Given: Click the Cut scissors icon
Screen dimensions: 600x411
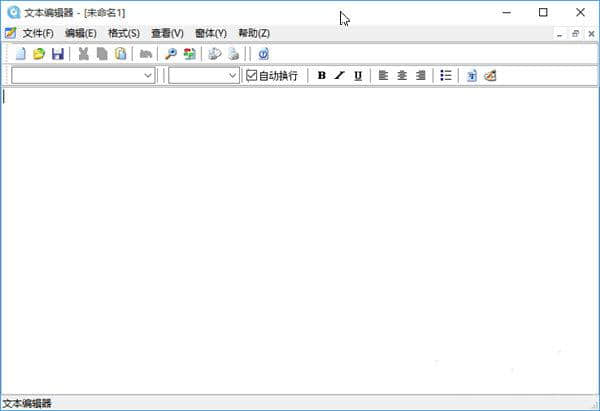Looking at the screenshot, I should pos(84,54).
